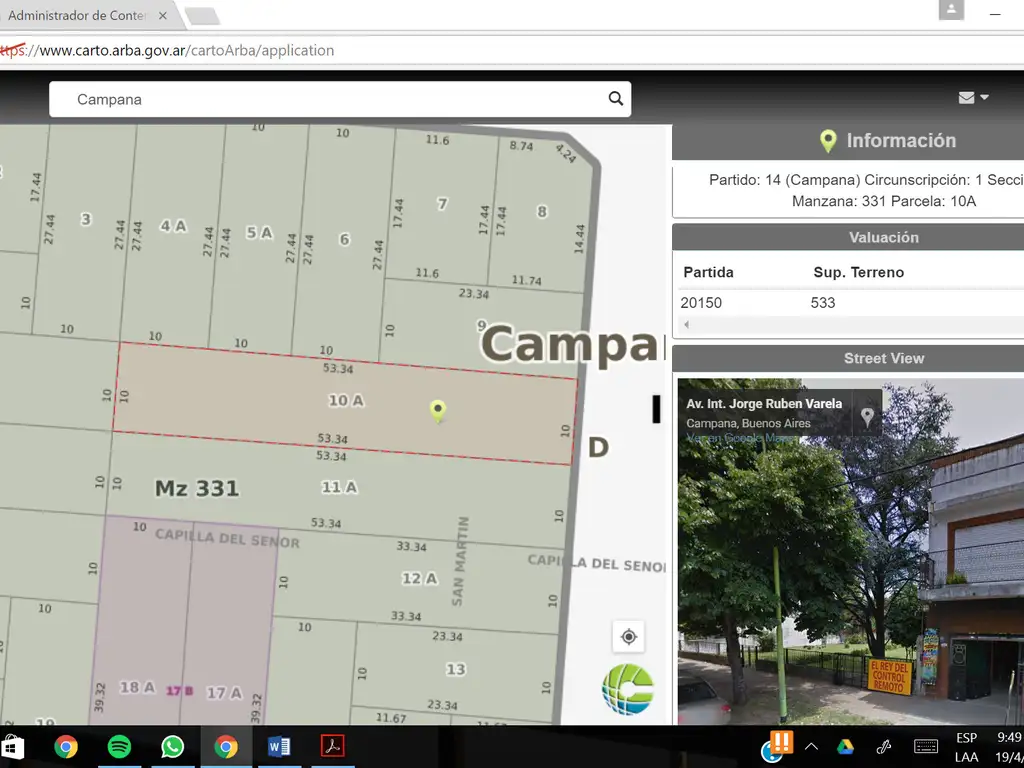The width and height of the screenshot is (1024, 768).
Task: Expand the mail envelope dropdown menu
Action: click(x=973, y=98)
